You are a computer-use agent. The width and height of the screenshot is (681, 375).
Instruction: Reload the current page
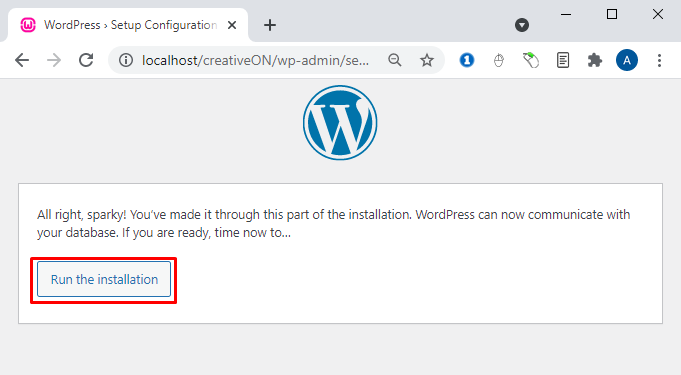pyautogui.click(x=86, y=60)
